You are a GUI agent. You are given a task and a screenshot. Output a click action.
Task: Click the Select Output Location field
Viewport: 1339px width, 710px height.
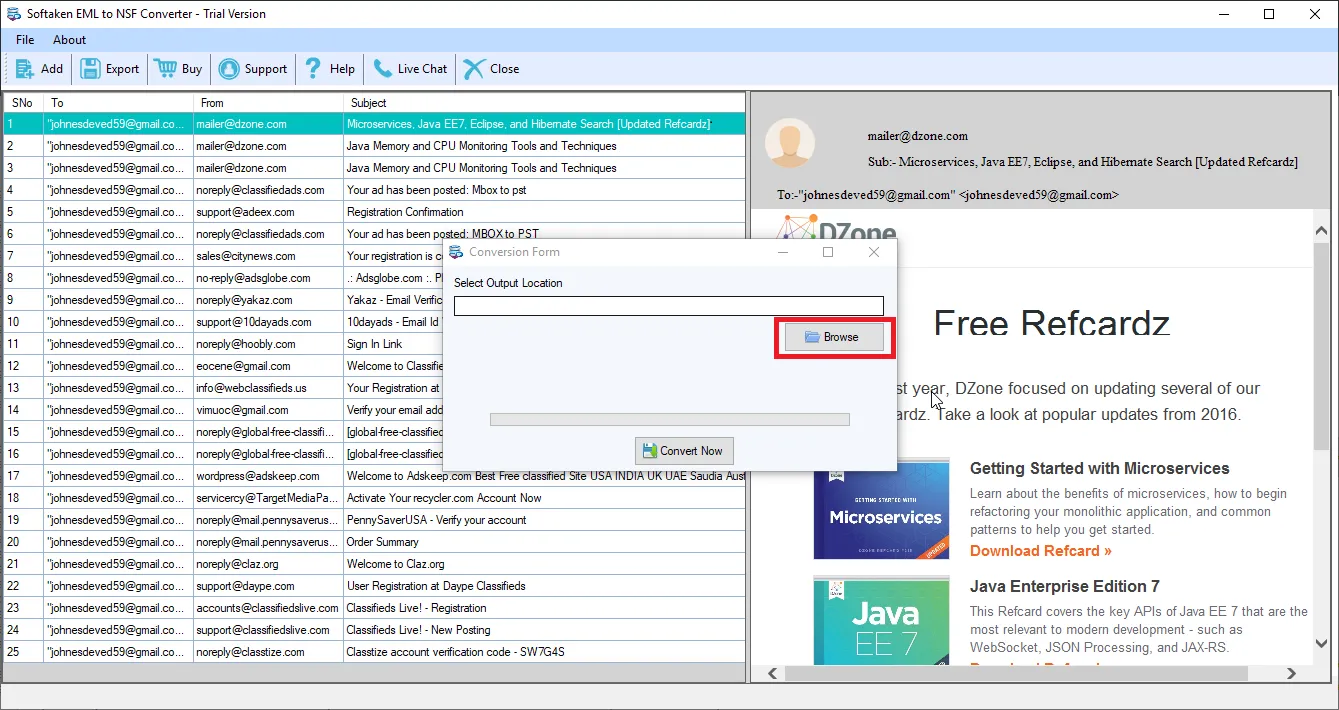(669, 306)
